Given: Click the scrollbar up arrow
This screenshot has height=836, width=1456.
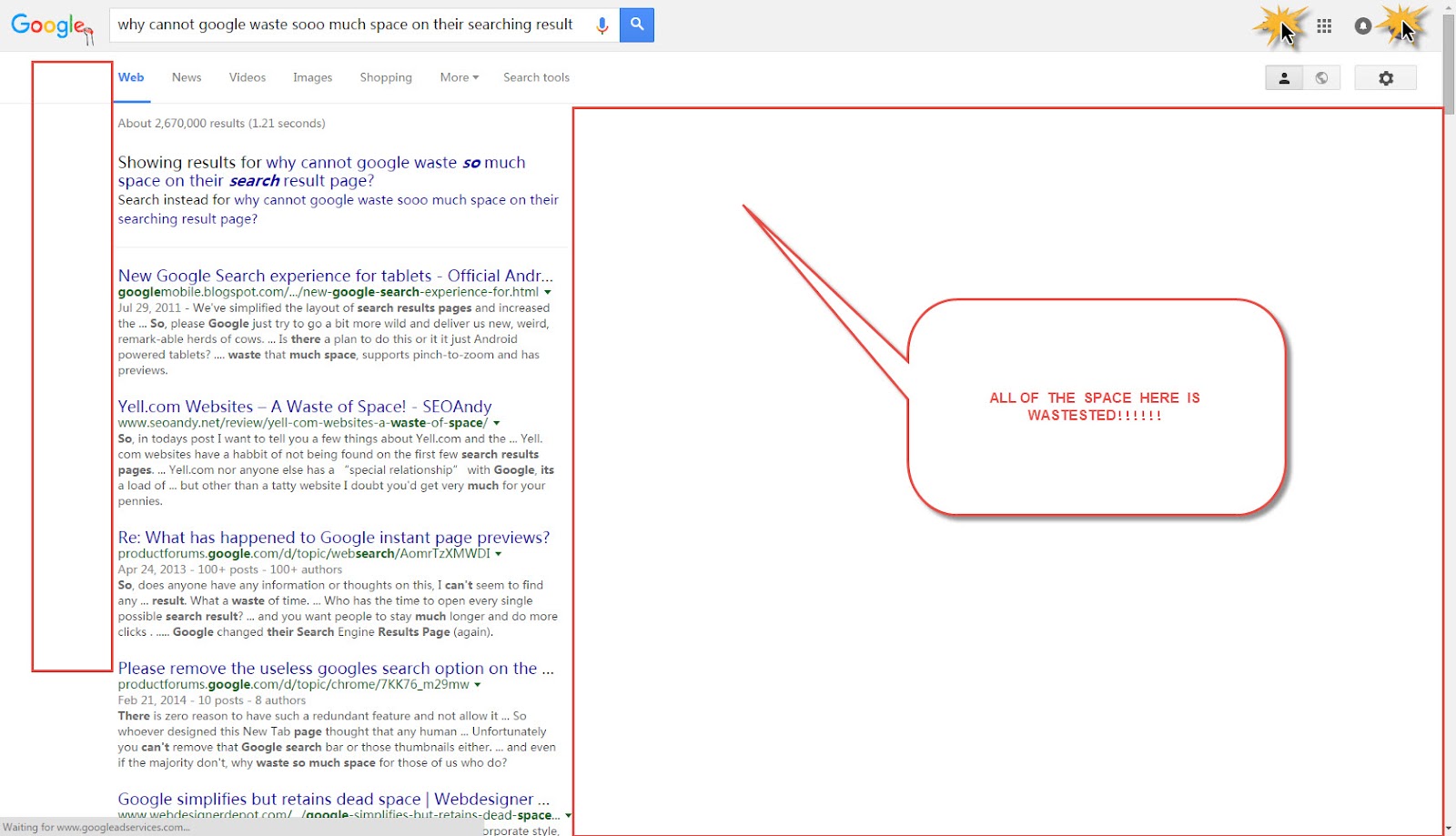Looking at the screenshot, I should 1449,7.
